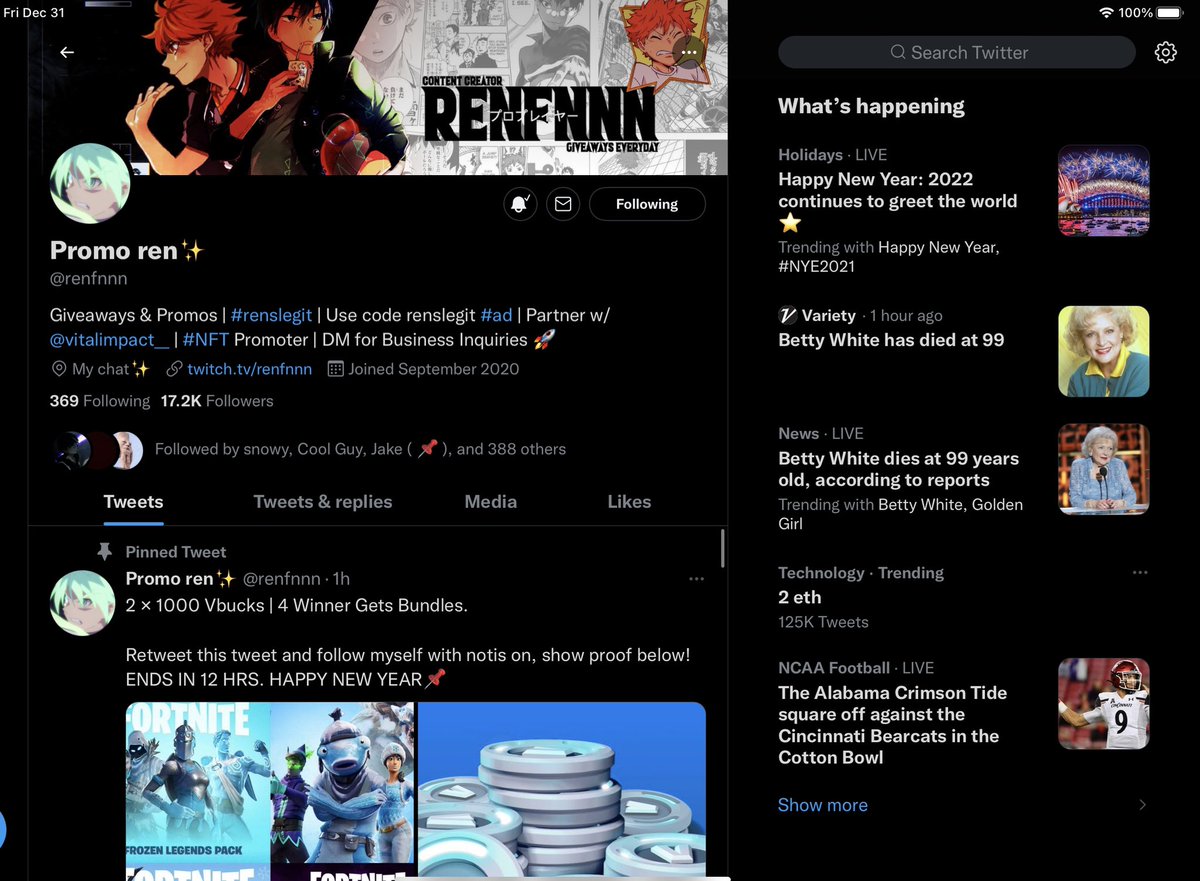View the 17.2K Followers list
The height and width of the screenshot is (881, 1200).
click(x=217, y=401)
